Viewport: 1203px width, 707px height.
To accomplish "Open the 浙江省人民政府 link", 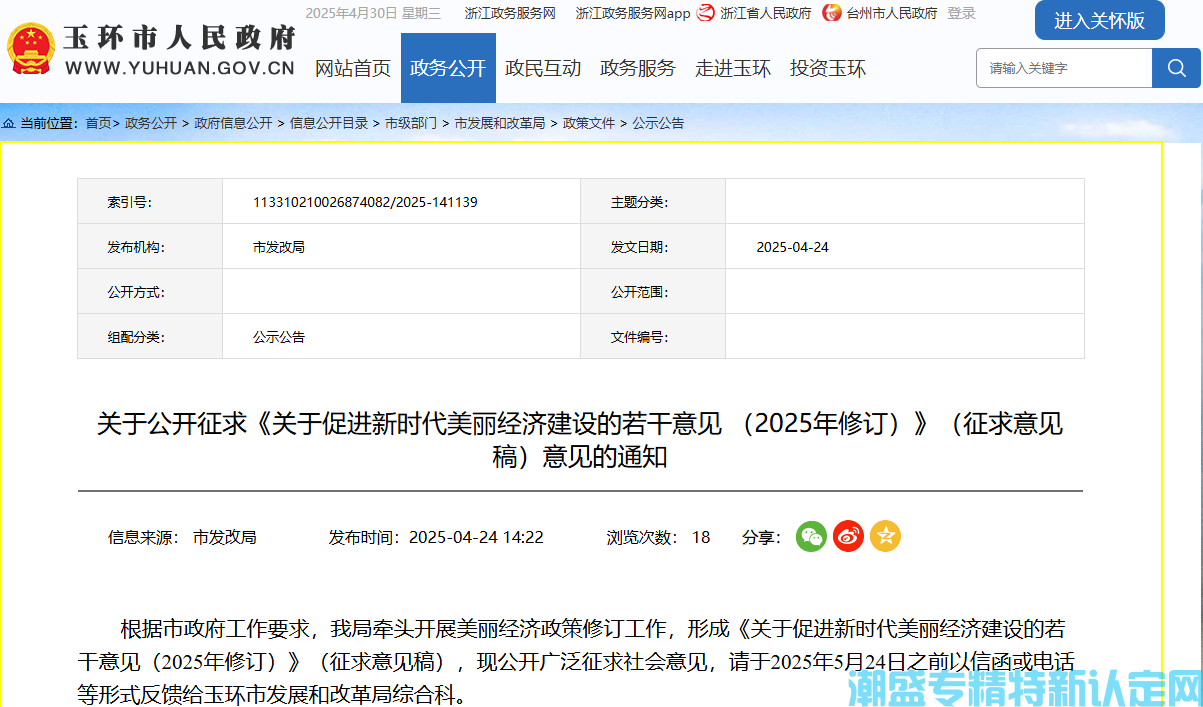I will coord(766,13).
